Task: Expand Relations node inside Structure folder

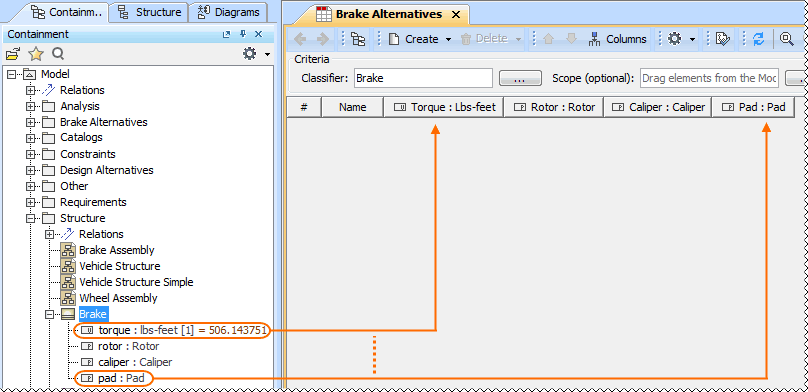Action: click(x=49, y=234)
